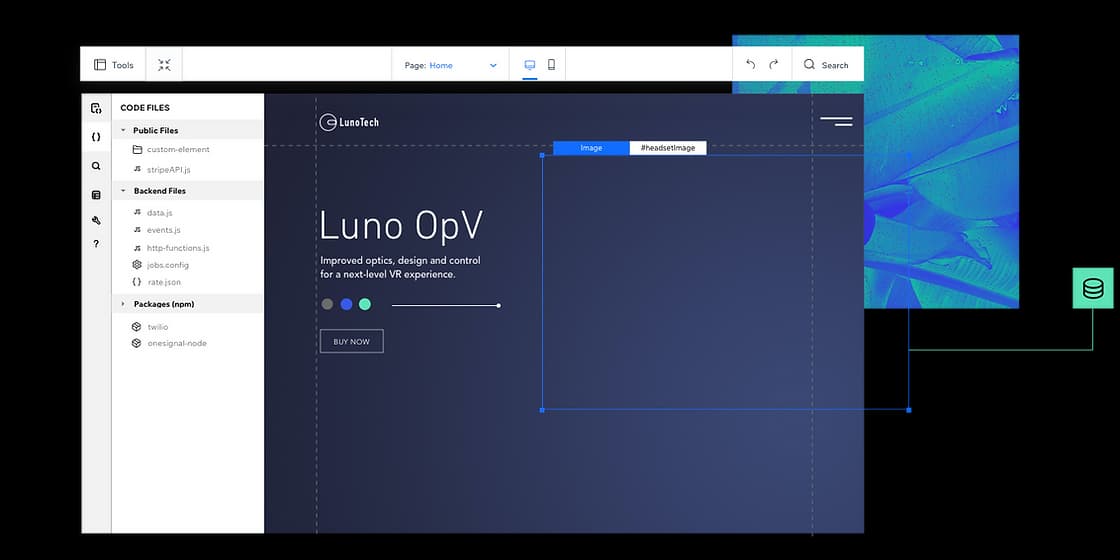
Task: Collapse the Public Files section
Action: (x=123, y=130)
